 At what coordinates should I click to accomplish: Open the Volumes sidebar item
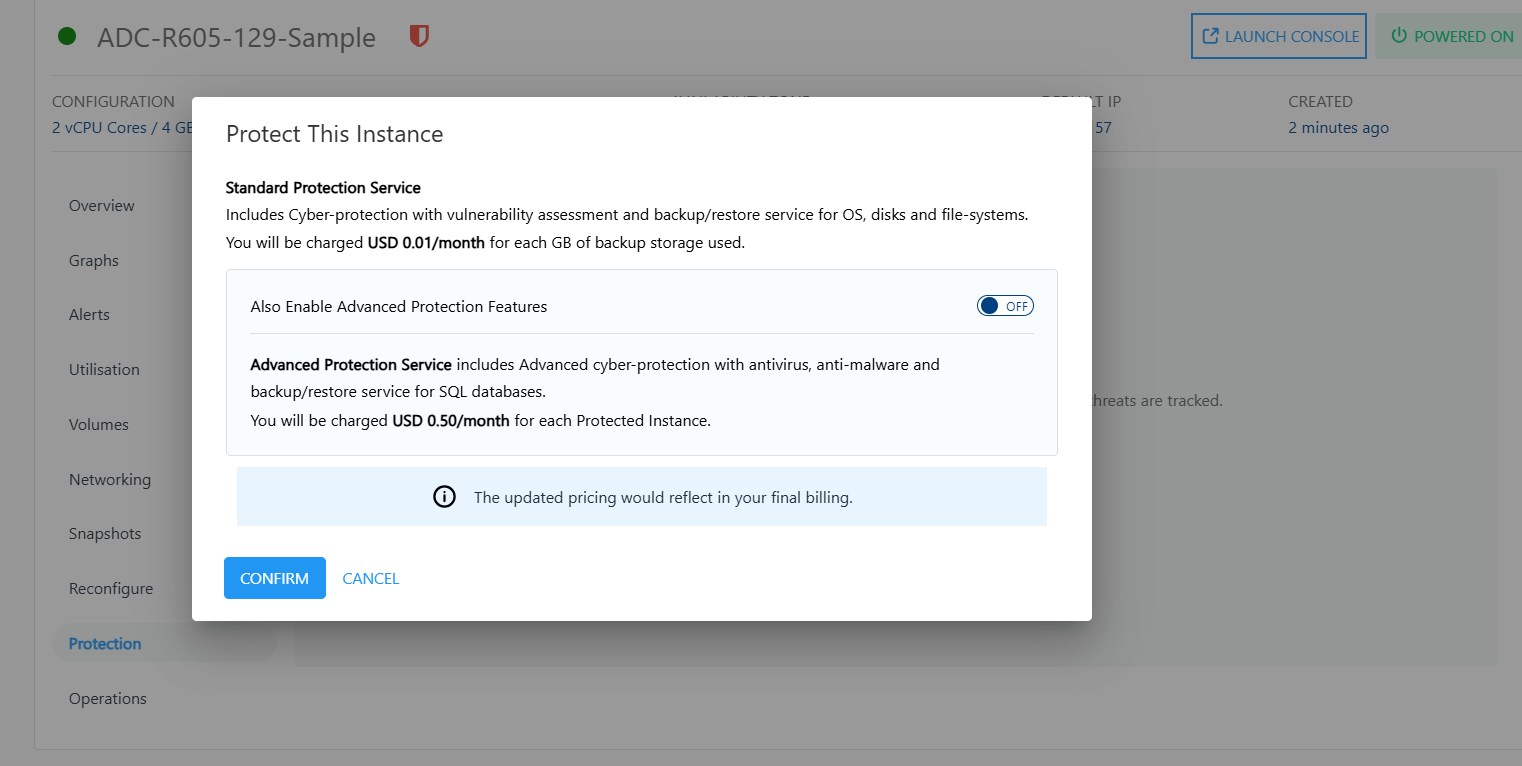(99, 425)
